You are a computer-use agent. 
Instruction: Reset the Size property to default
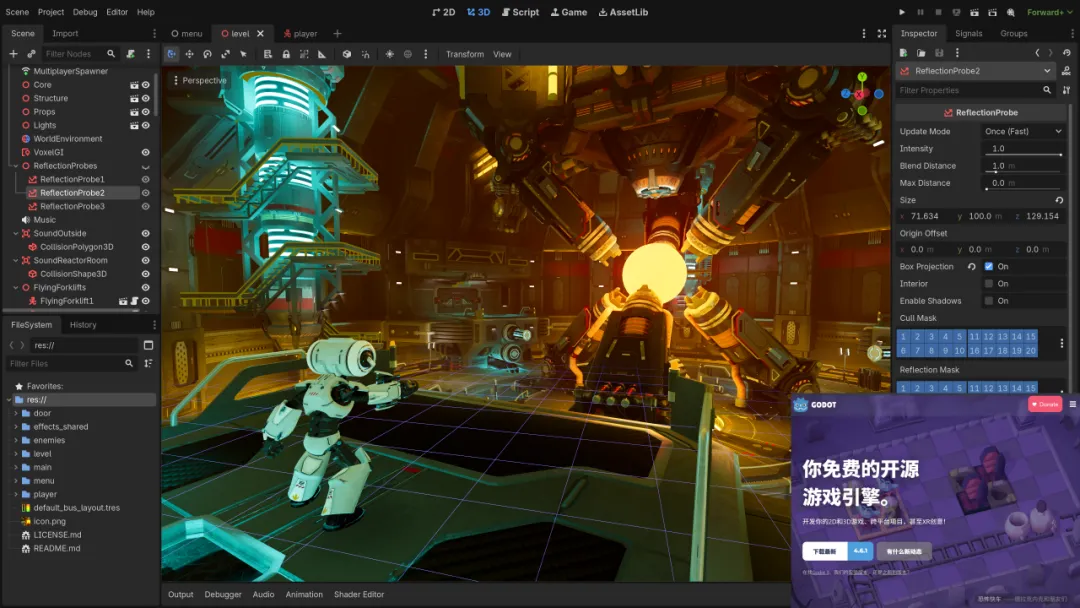point(1059,200)
